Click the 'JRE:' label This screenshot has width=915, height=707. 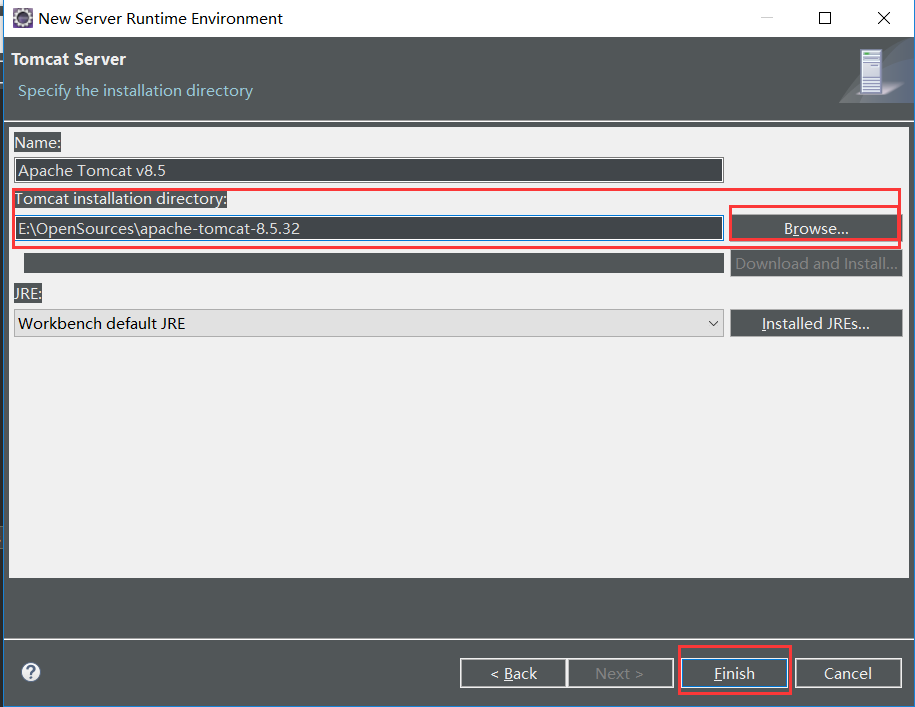point(28,293)
